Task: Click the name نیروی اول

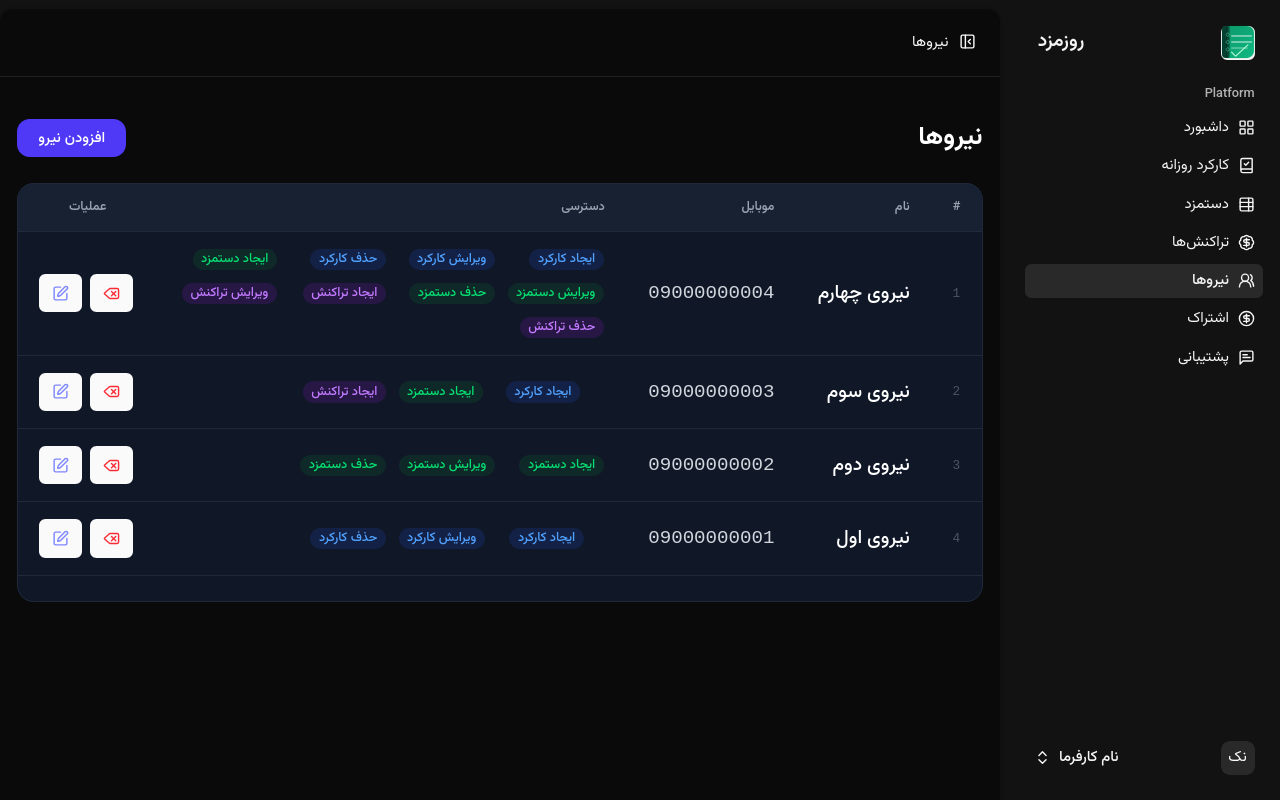Action: tap(873, 538)
